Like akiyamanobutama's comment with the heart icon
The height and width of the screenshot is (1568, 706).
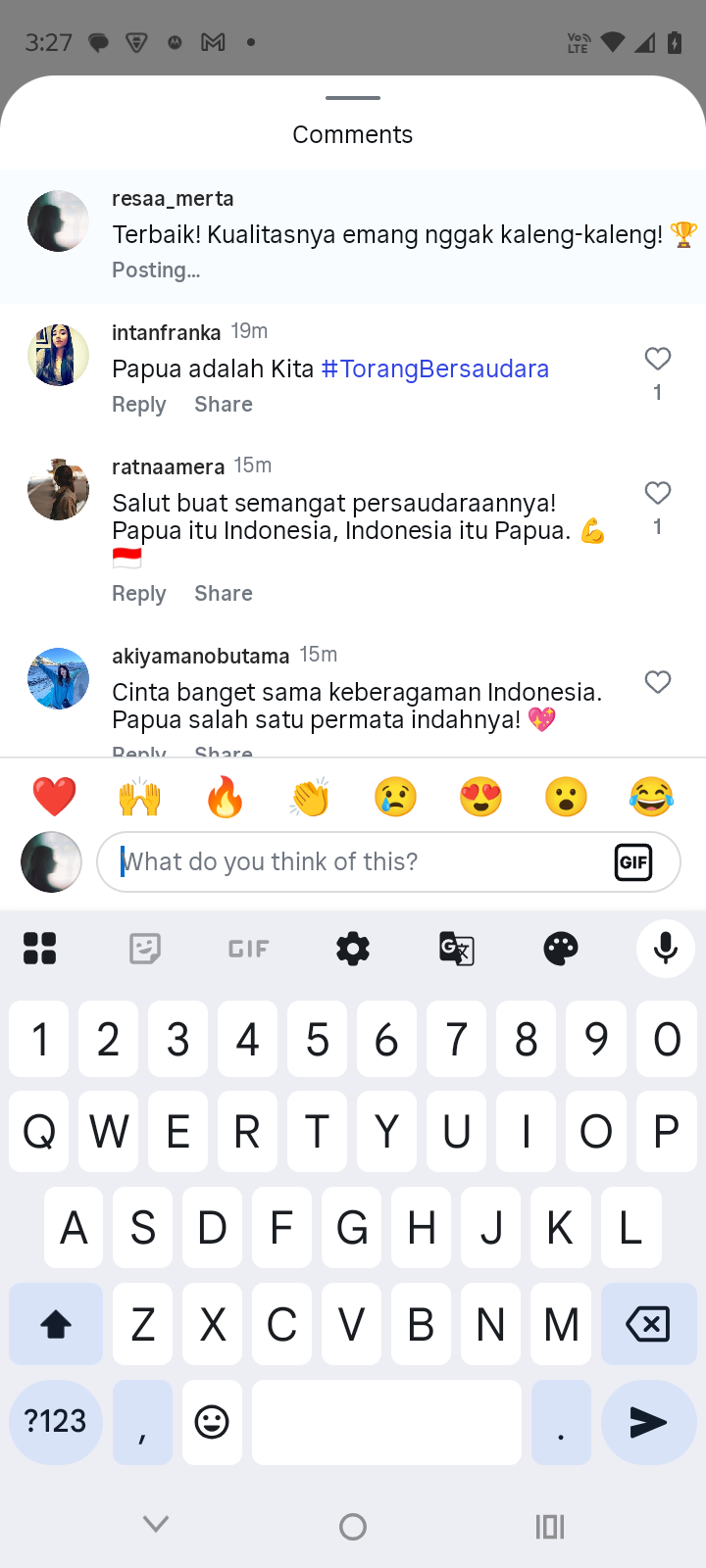point(658,682)
